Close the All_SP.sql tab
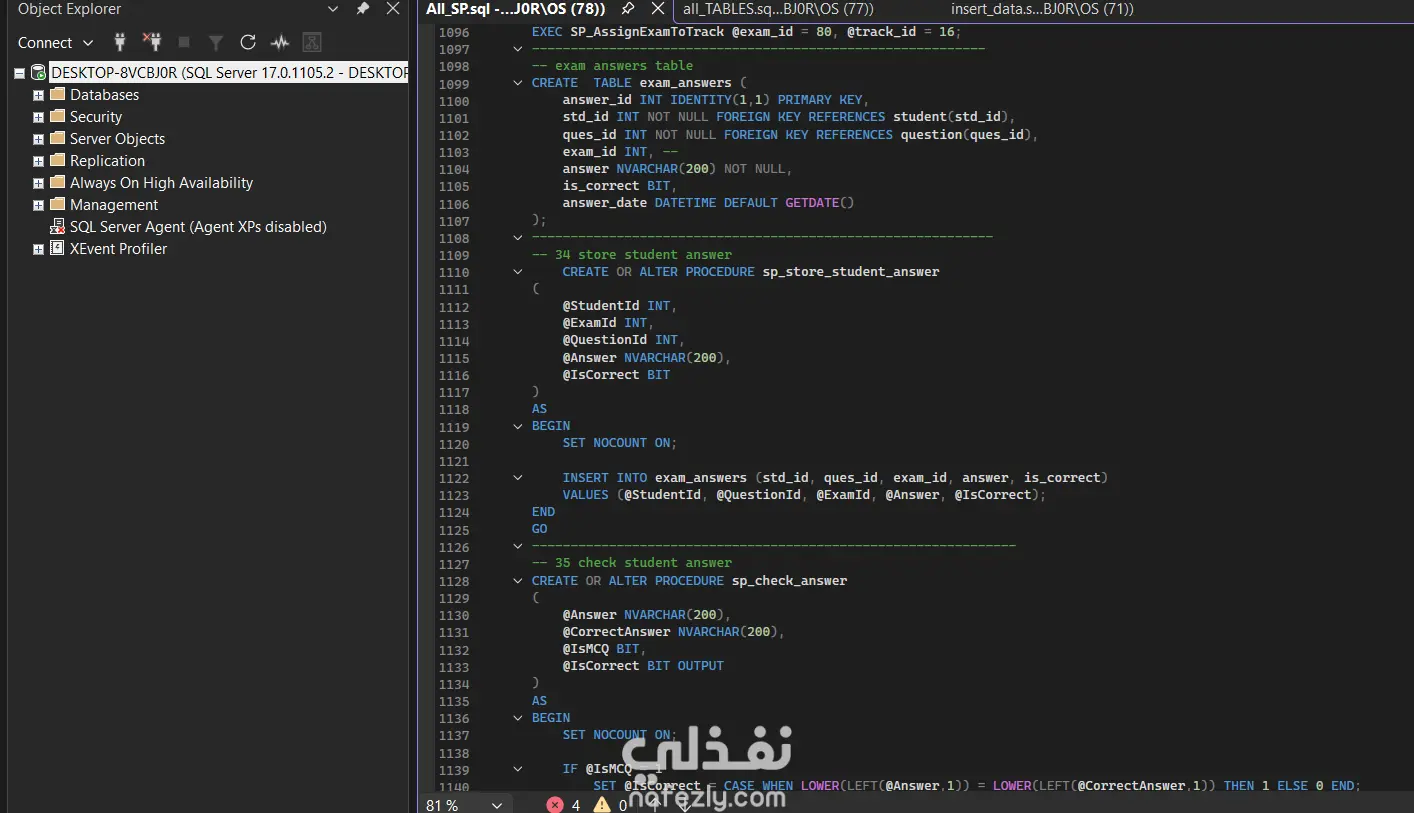 coord(657,9)
